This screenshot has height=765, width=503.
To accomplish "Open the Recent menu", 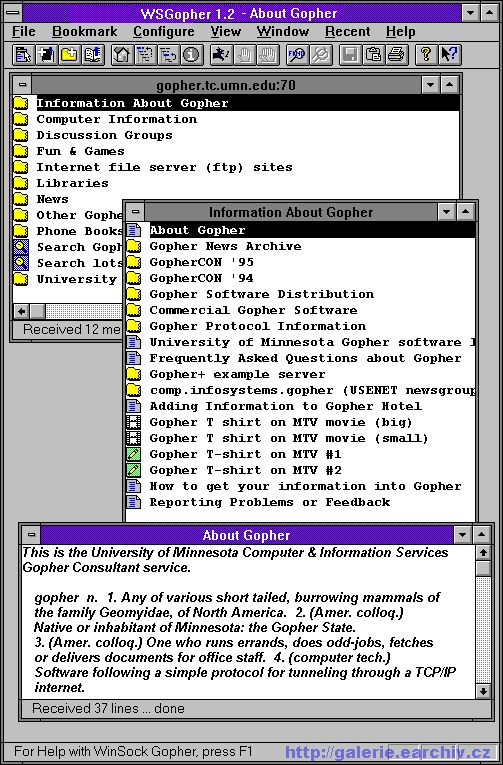I will tap(348, 32).
